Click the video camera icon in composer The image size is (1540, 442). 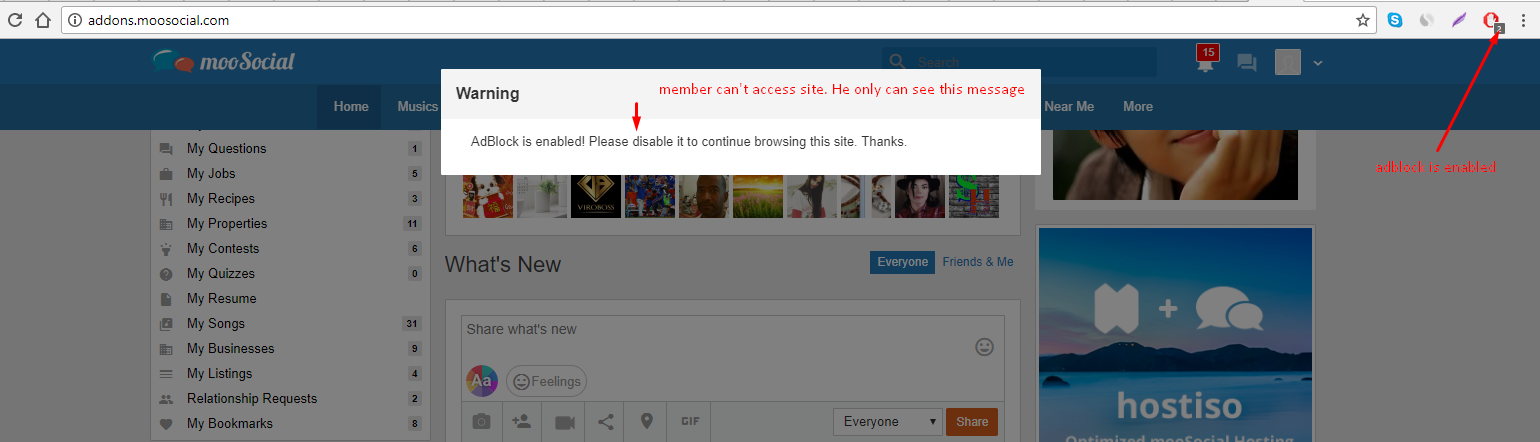tap(565, 422)
